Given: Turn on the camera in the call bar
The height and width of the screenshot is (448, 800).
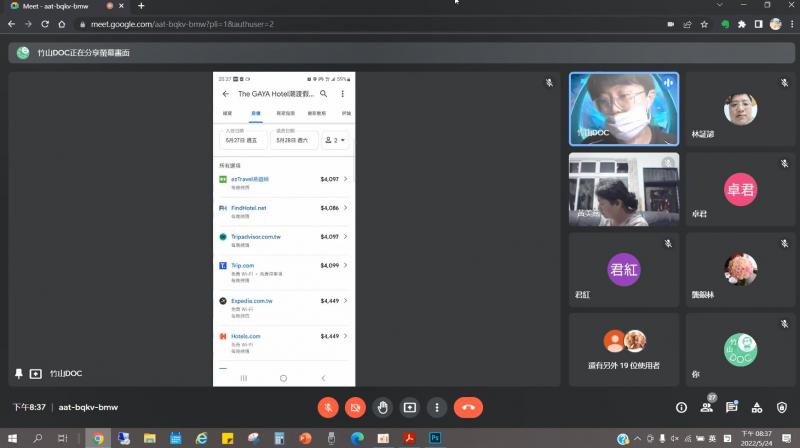Looking at the screenshot, I should click(x=354, y=407).
